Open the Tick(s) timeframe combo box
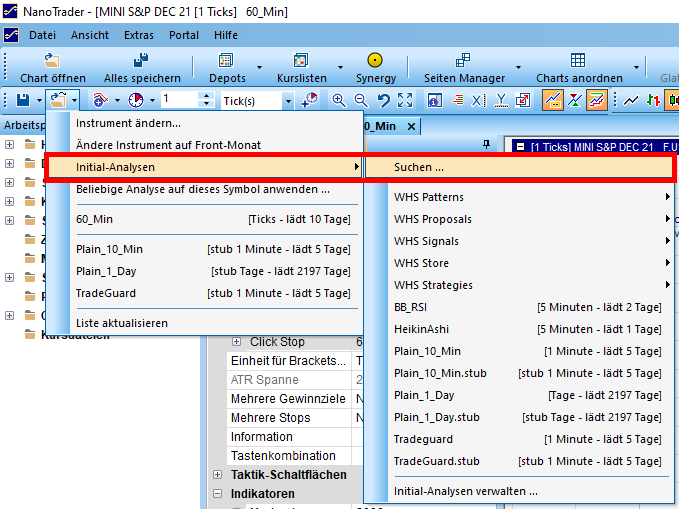This screenshot has width=679, height=509. (x=288, y=100)
